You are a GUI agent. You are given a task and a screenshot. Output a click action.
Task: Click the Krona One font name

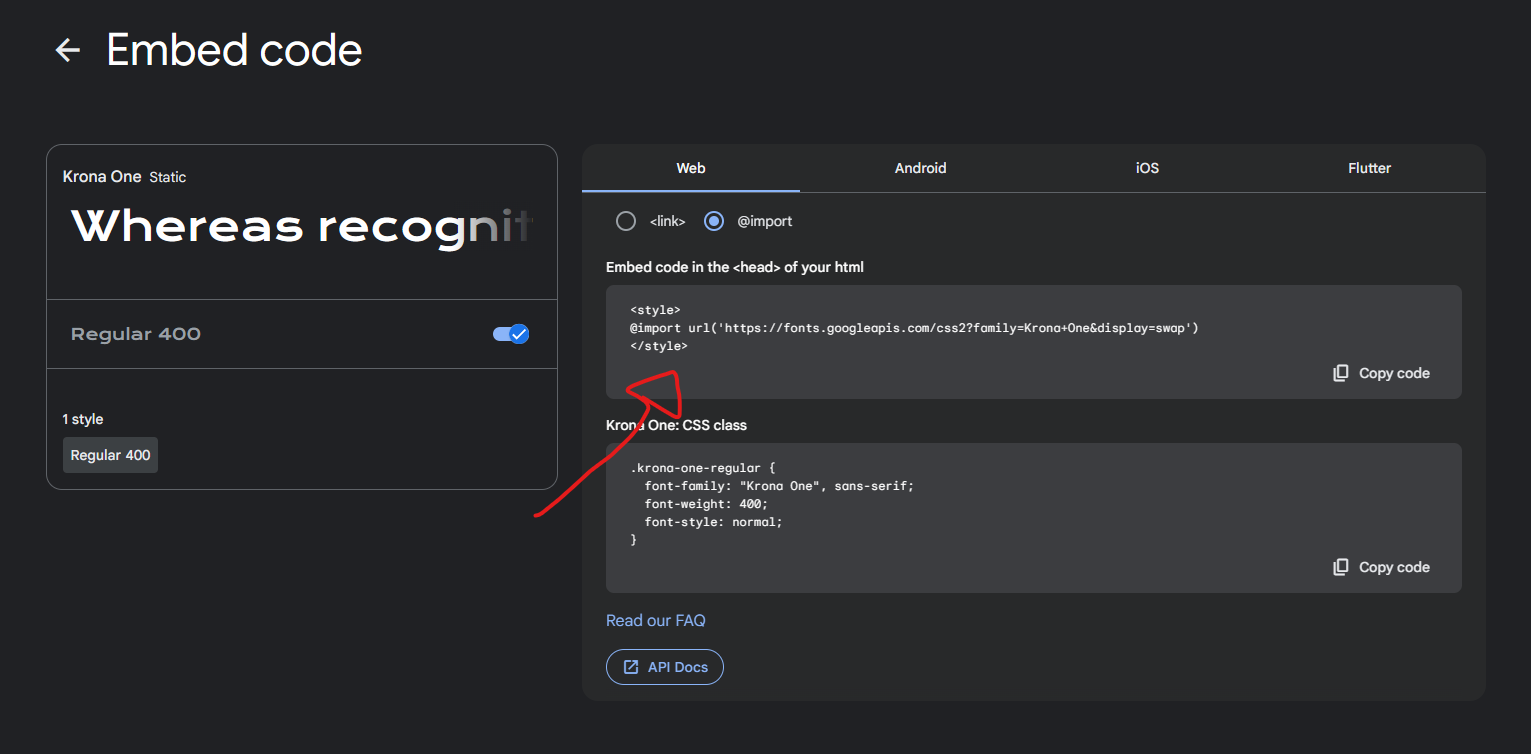point(102,177)
